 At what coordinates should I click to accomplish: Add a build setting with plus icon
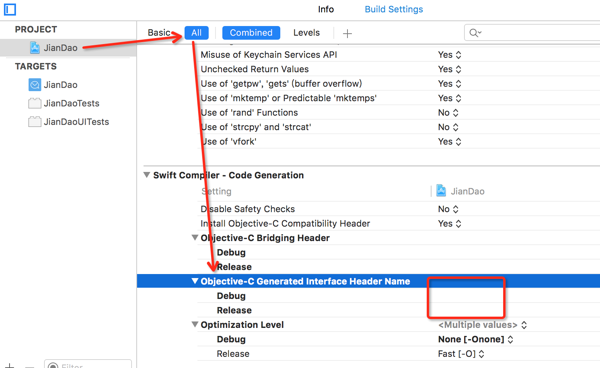[x=347, y=34]
